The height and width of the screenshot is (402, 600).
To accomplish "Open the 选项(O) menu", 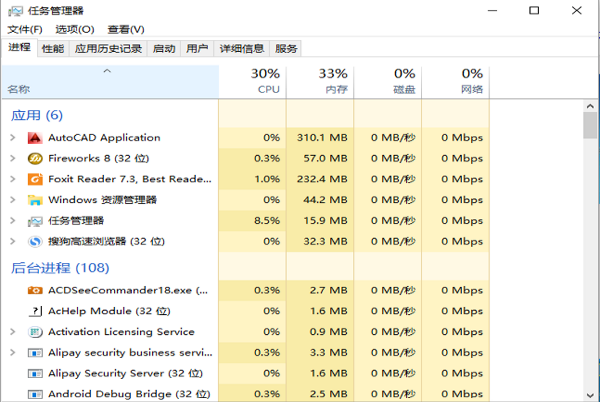I will pos(75,30).
